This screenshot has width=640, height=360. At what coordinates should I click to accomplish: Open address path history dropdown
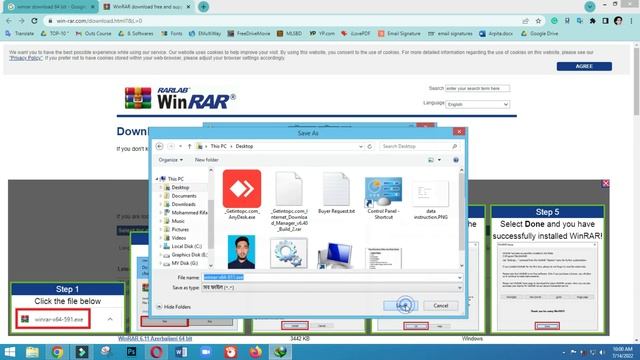click(361, 146)
